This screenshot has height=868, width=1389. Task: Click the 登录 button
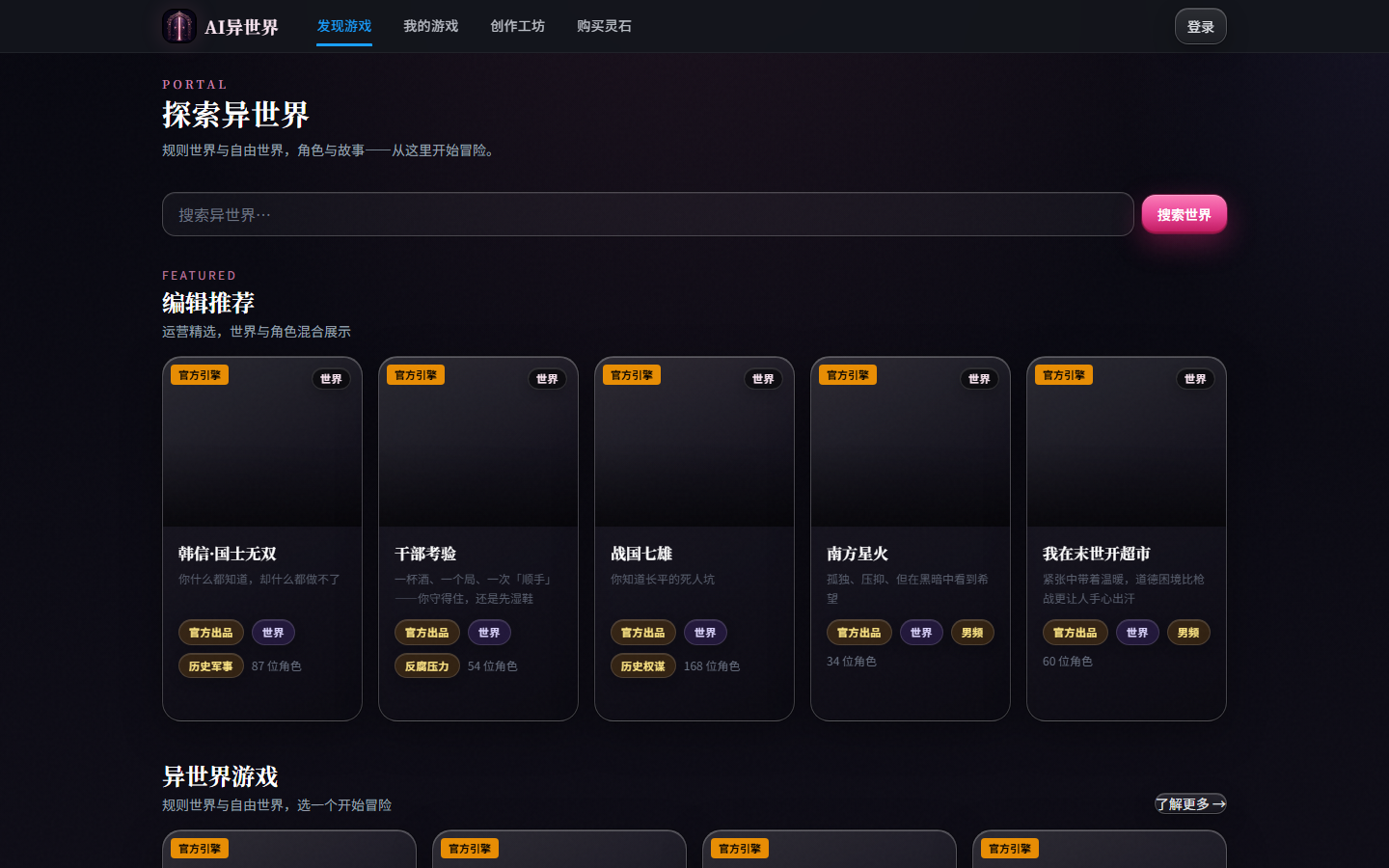1200,26
